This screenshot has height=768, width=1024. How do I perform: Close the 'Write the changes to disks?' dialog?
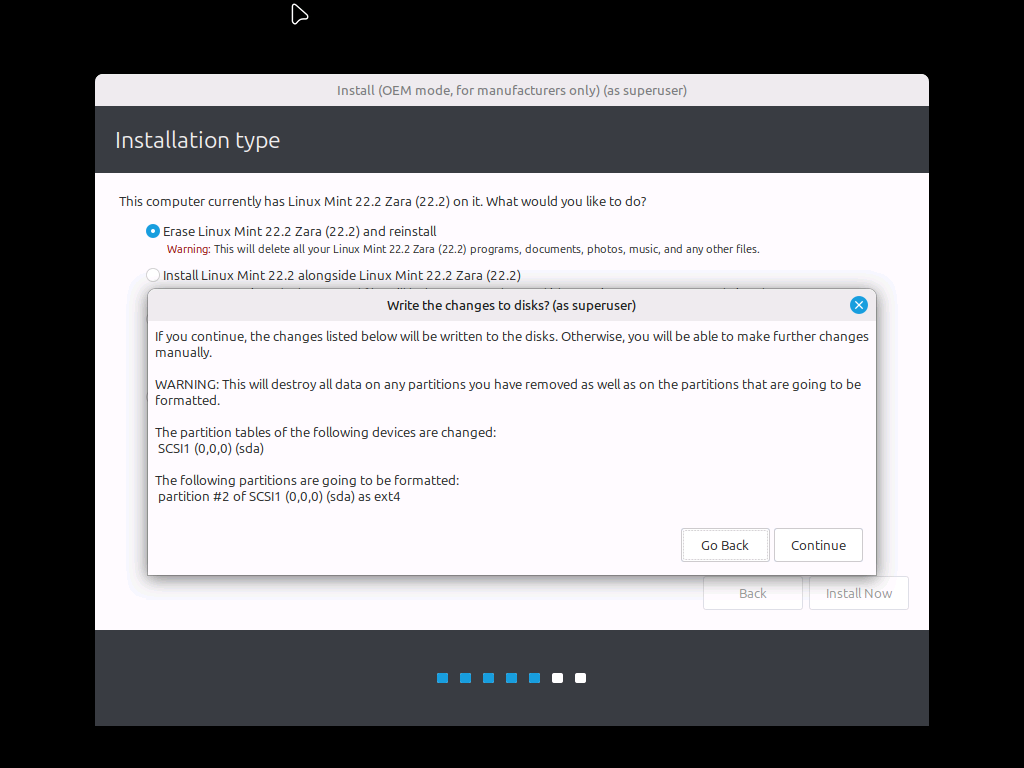(858, 305)
